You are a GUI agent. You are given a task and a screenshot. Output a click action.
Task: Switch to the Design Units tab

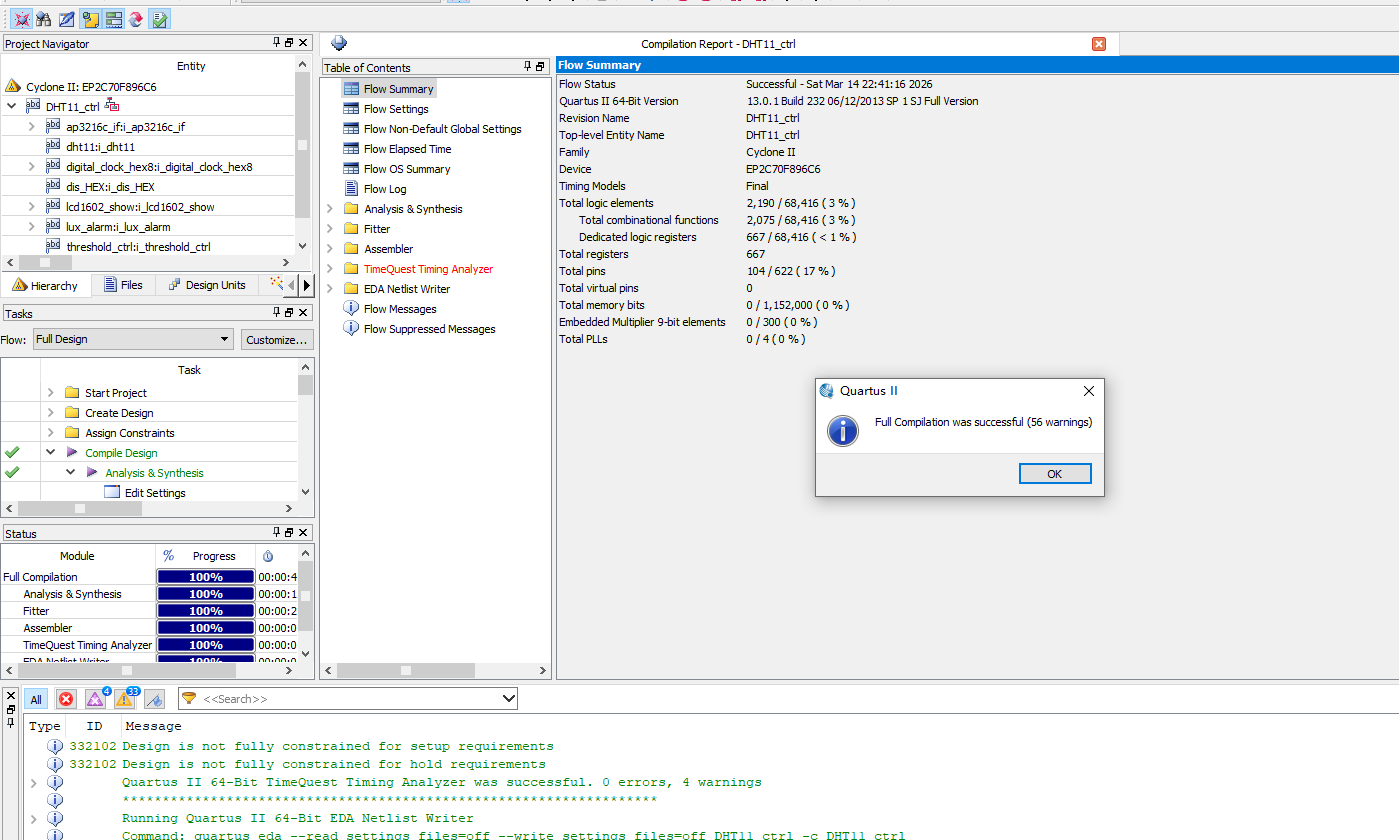(x=206, y=285)
